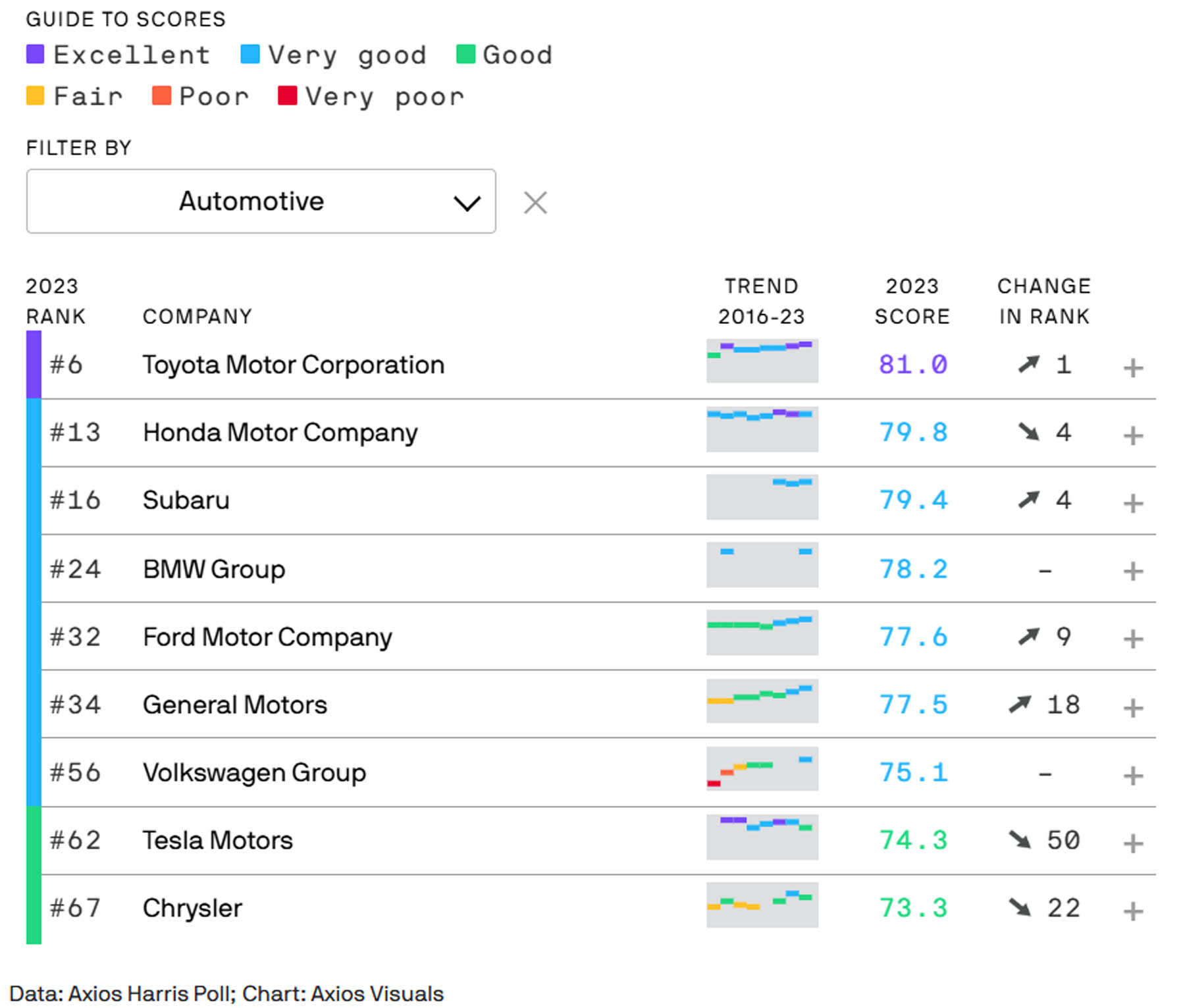The image size is (1185, 1008).
Task: Click plus icon for Ford Motor Company
Action: 1132,639
